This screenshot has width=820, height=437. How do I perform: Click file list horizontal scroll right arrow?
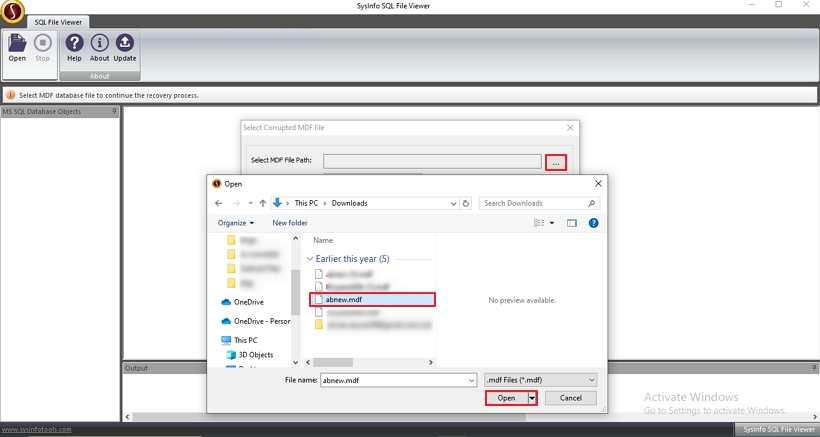pos(431,362)
